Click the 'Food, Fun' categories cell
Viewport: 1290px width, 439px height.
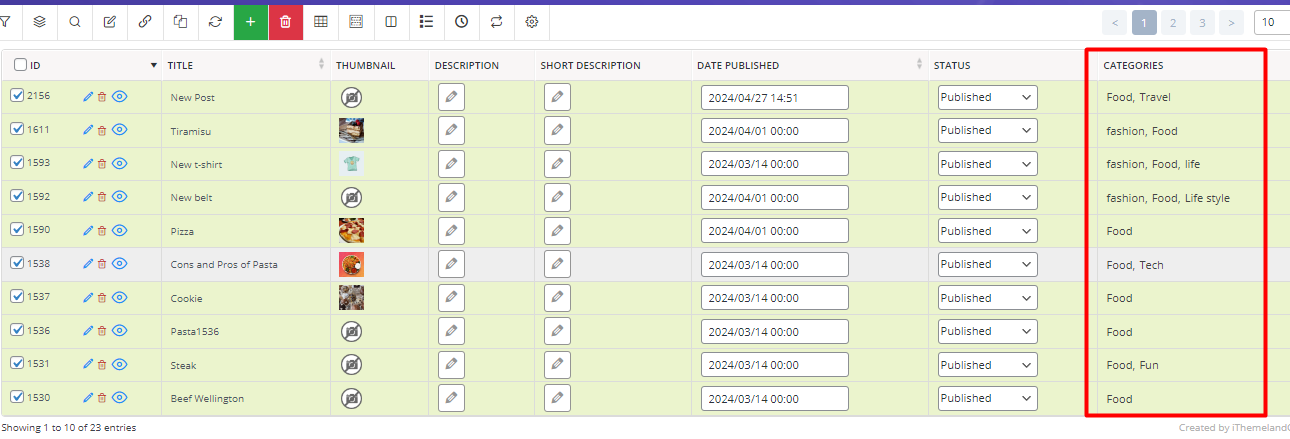point(1132,365)
